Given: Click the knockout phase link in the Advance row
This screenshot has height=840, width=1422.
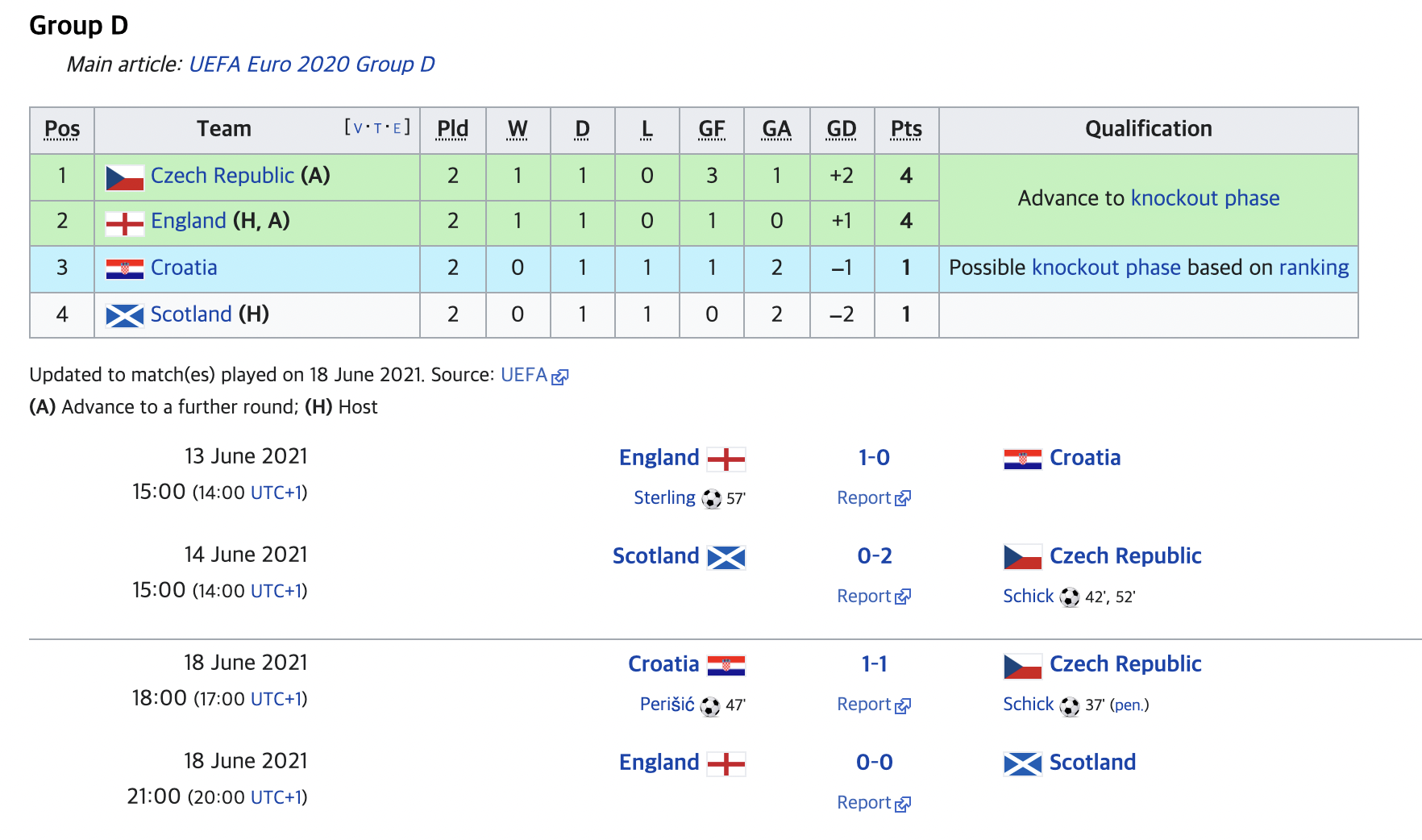Looking at the screenshot, I should tap(1205, 198).
